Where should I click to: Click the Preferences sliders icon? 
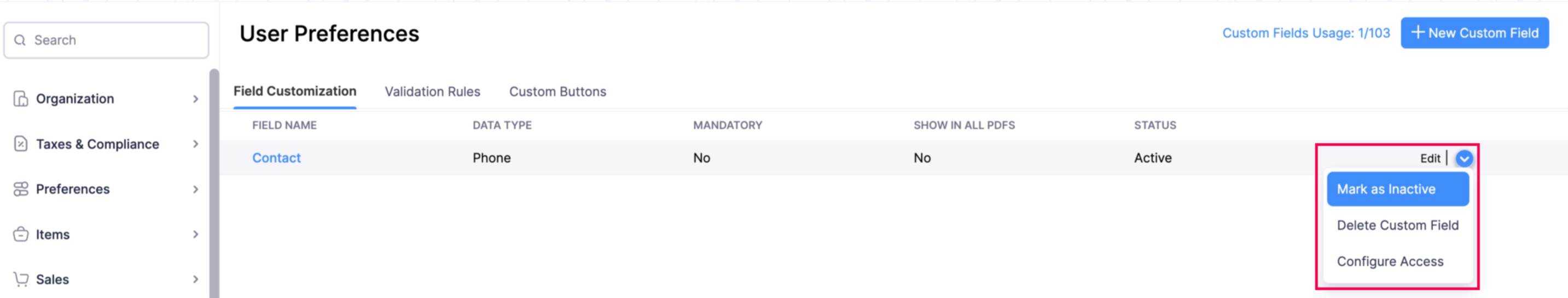click(x=21, y=189)
